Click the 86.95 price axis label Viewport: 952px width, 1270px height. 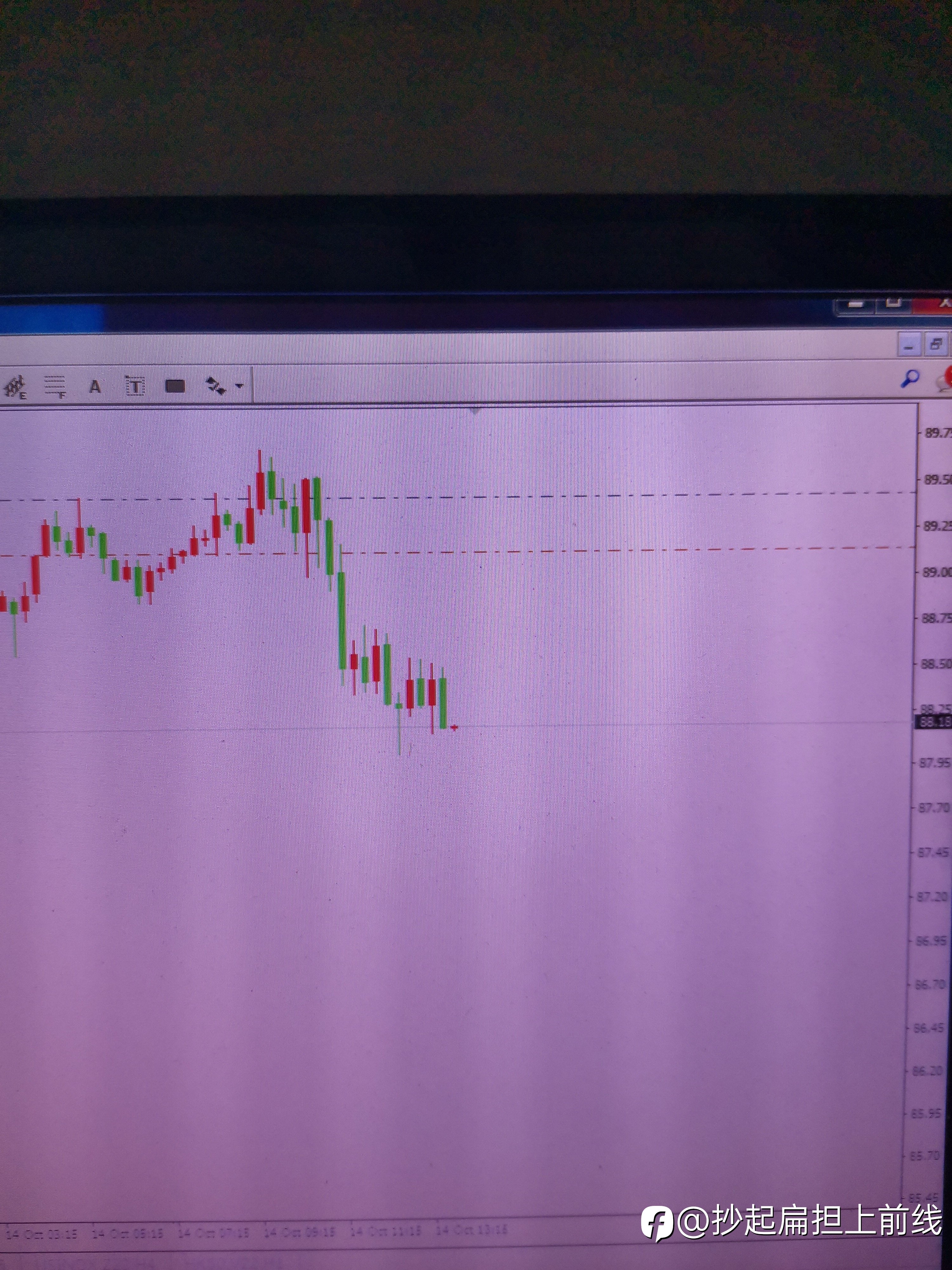[931, 940]
